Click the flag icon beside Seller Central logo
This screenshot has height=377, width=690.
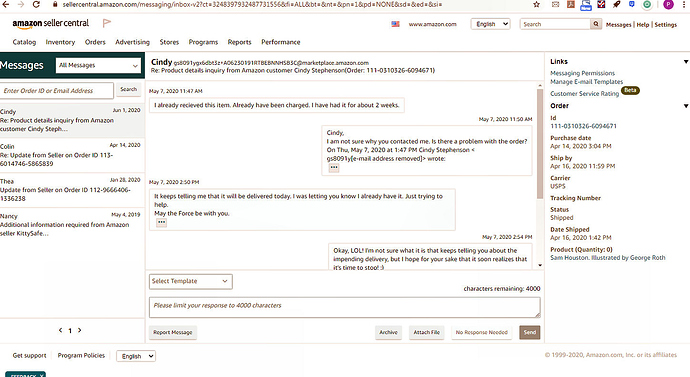click(106, 23)
